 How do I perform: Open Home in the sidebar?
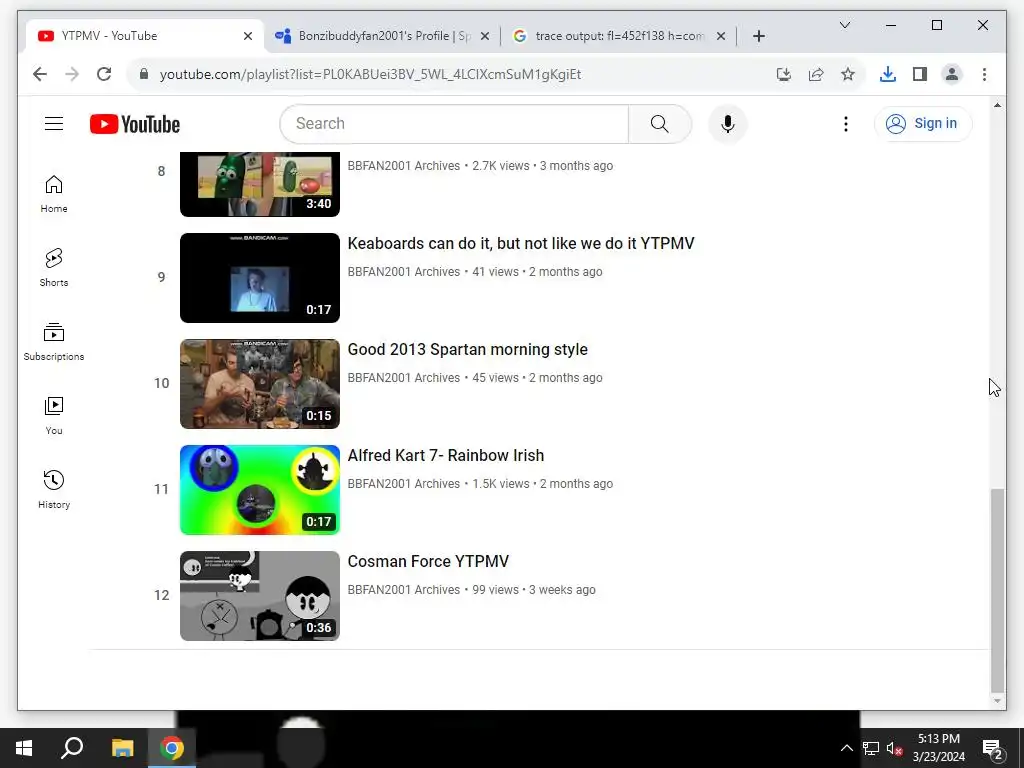point(54,194)
